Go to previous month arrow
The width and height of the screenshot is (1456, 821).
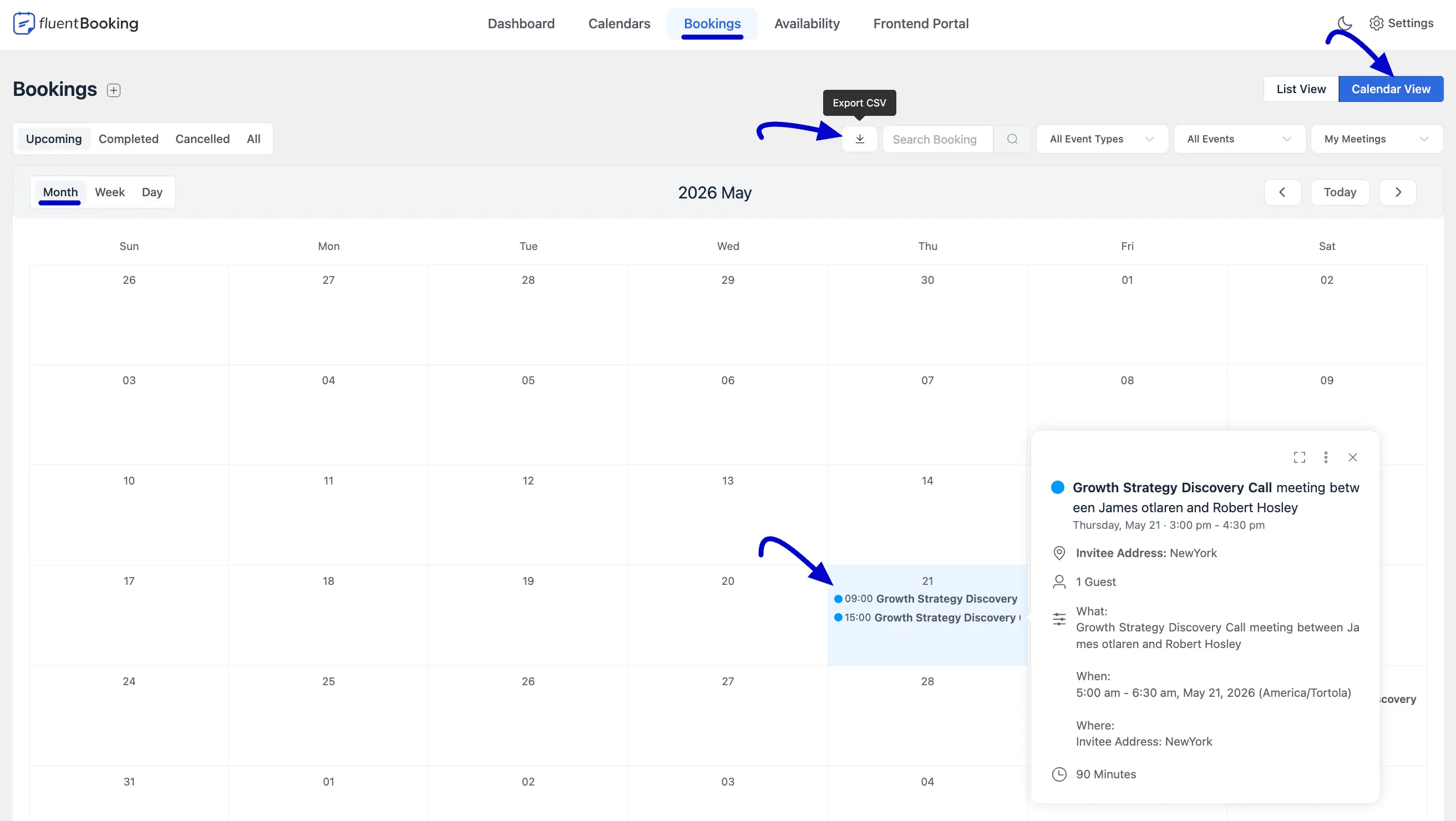click(1282, 192)
